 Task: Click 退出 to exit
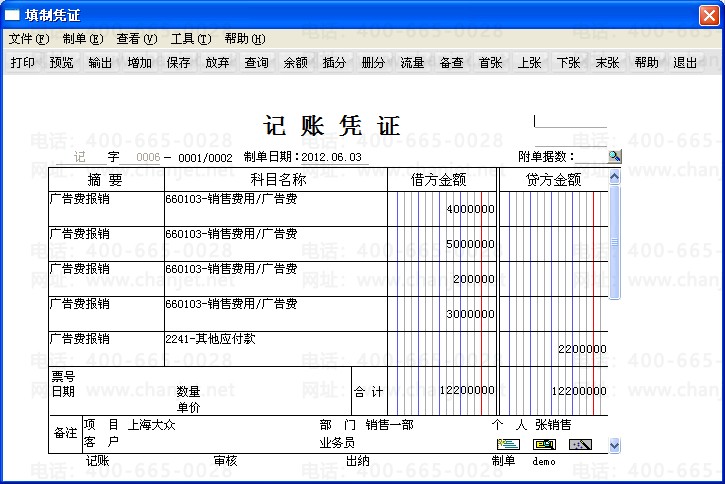[685, 62]
